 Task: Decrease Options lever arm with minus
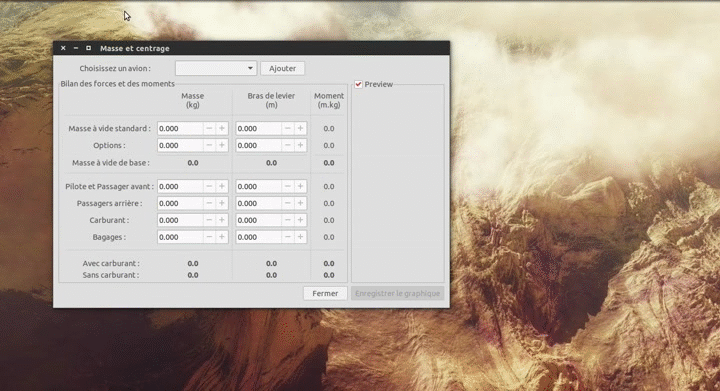click(288, 145)
